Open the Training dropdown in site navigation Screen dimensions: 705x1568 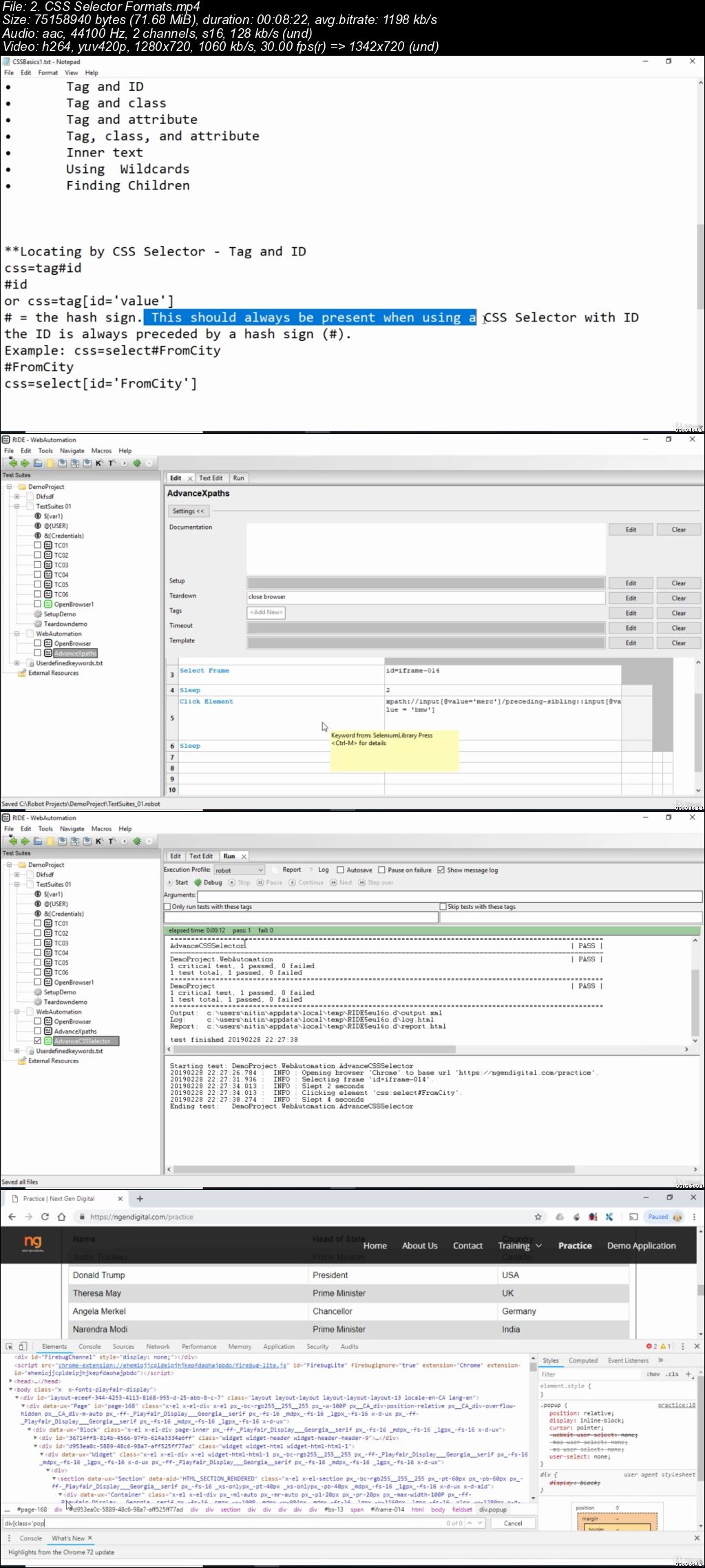520,1246
